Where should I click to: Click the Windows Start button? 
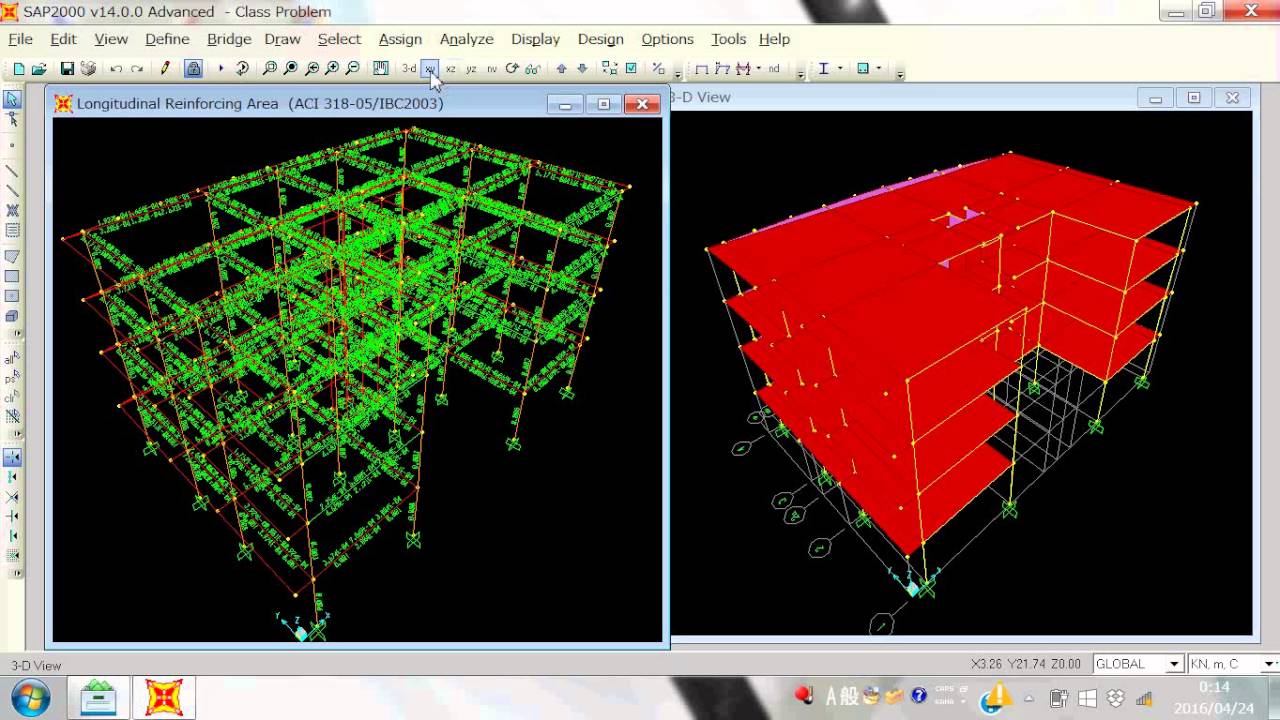pos(29,697)
